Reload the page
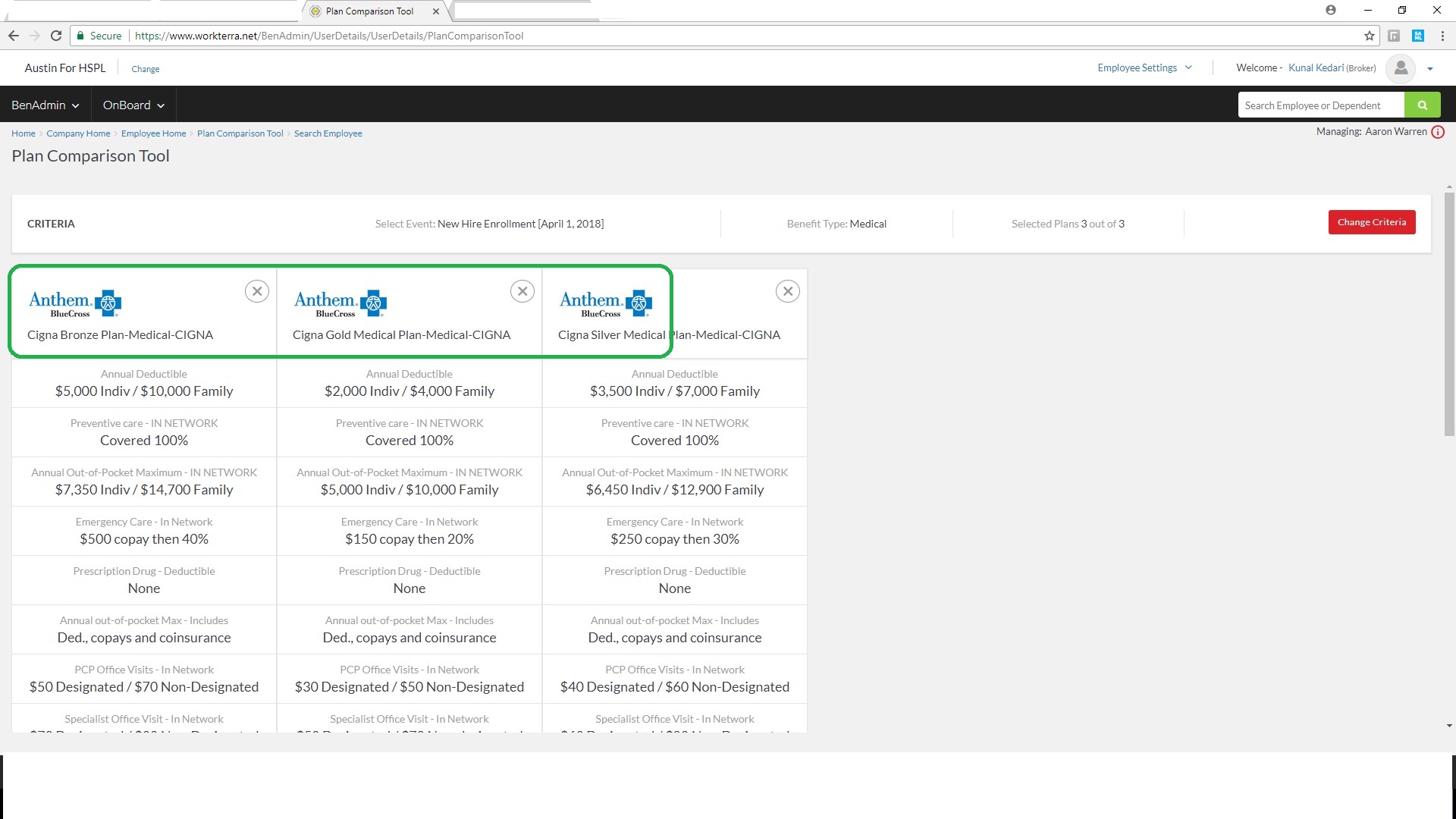1456x819 pixels. click(56, 36)
